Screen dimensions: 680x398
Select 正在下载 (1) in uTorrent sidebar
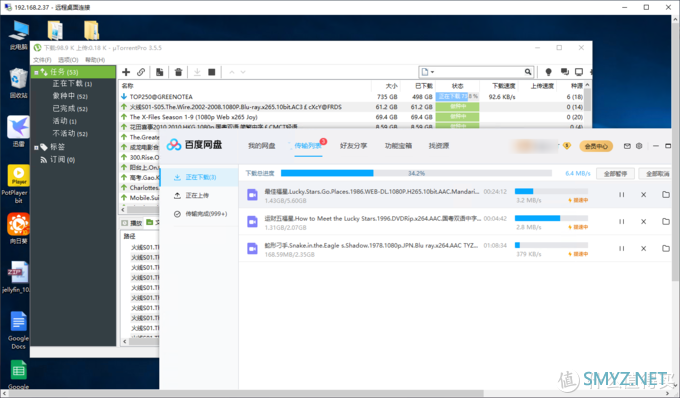coord(72,84)
